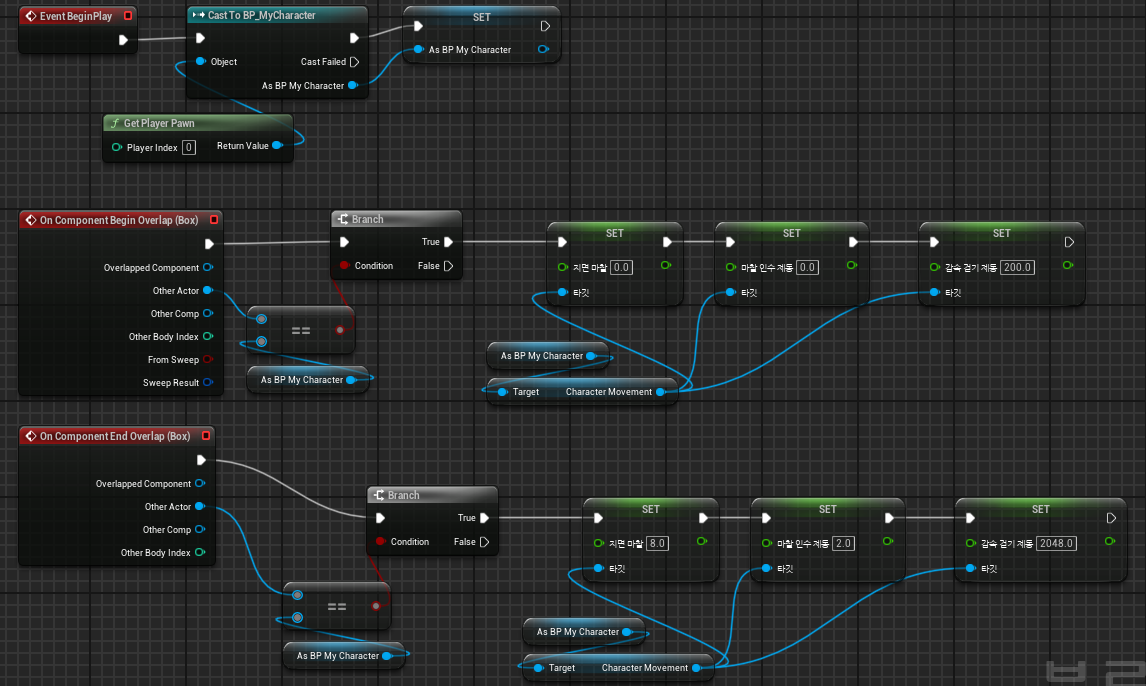1146x686 pixels.
Task: Click 8.0 SET node exec output pin
Action: tap(703, 518)
